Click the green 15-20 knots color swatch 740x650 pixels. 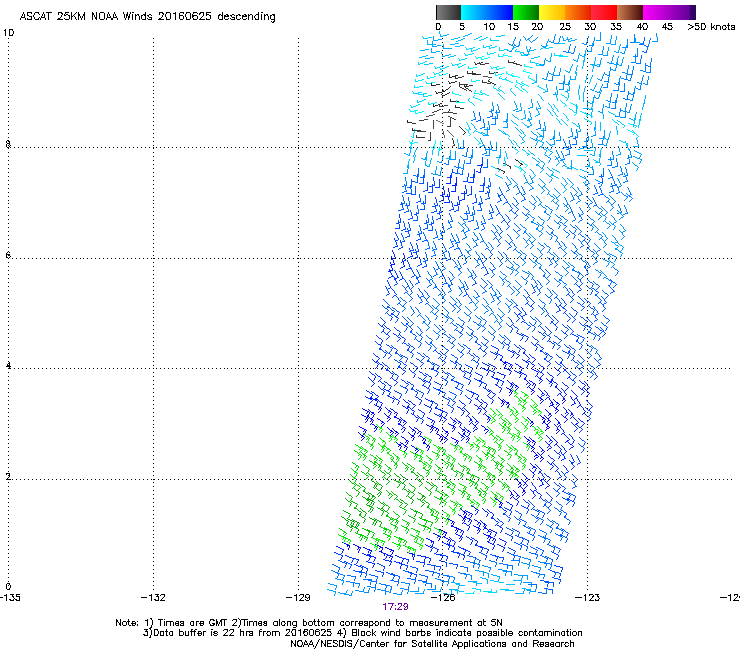point(526,12)
